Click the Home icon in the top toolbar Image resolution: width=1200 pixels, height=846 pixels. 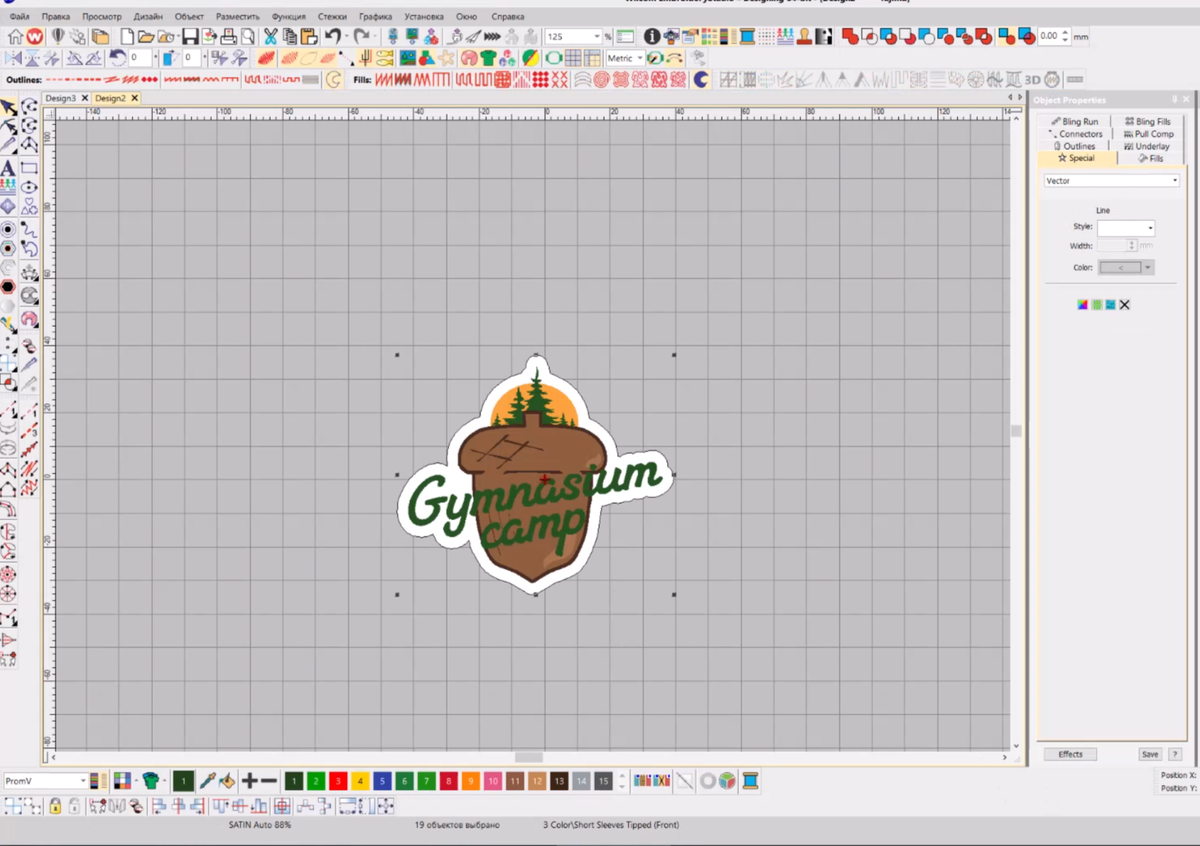pyautogui.click(x=16, y=36)
